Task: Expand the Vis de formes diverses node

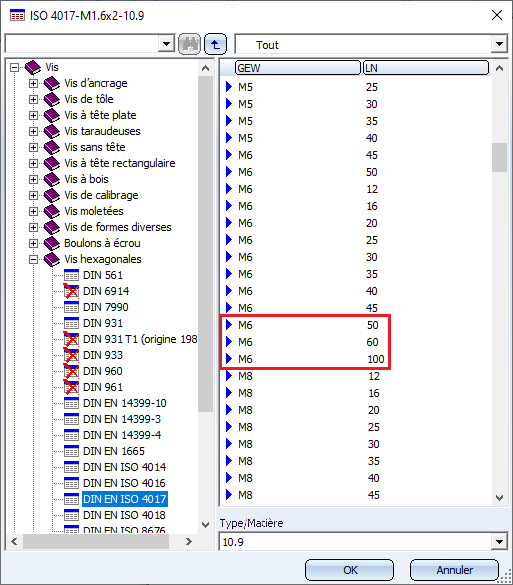Action: click(33, 228)
